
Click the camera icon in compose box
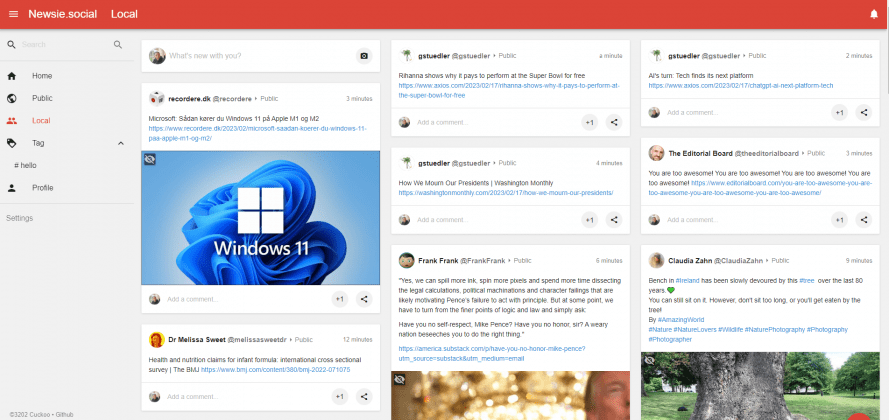364,56
